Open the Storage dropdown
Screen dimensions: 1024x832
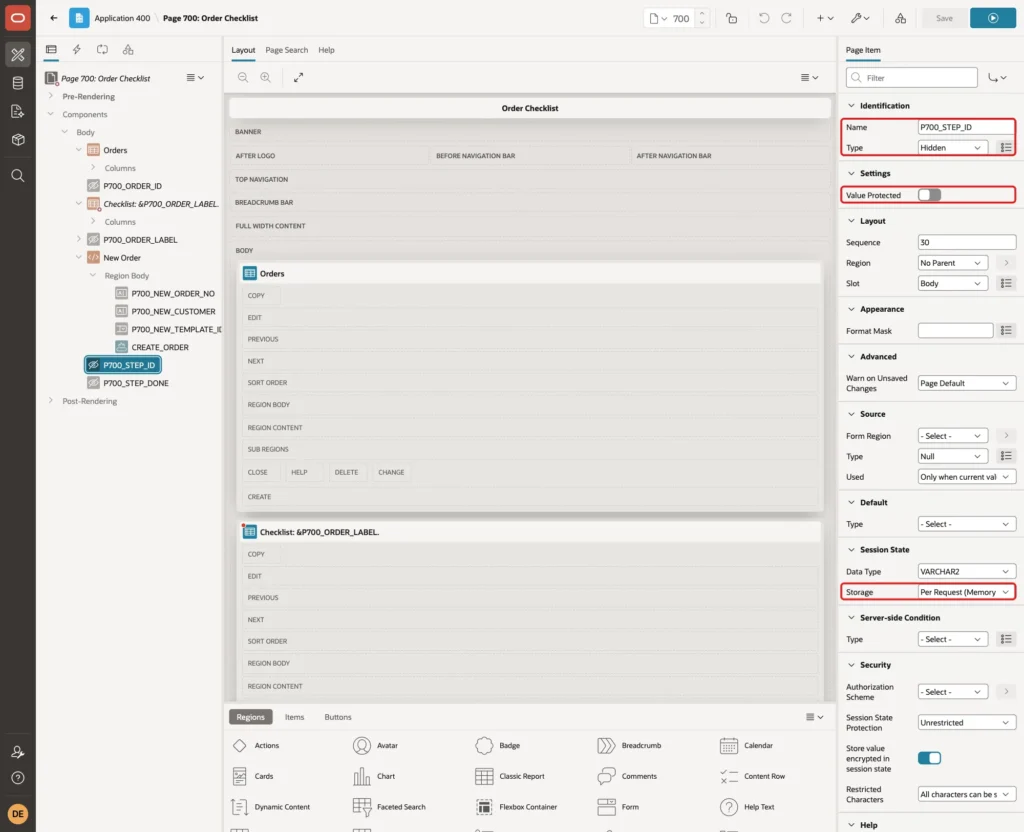(966, 592)
